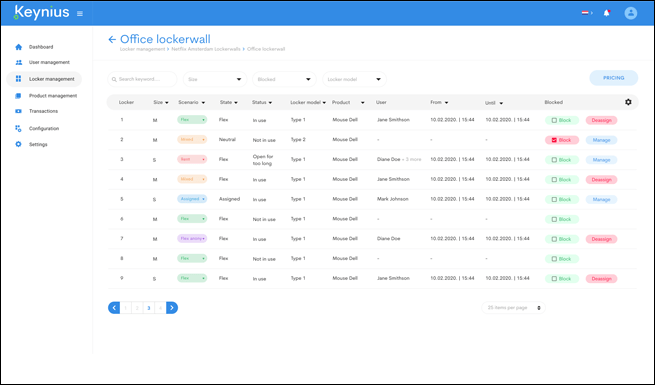Click the Dashboard home icon in sidebar
The height and width of the screenshot is (385, 655).
click(18, 47)
